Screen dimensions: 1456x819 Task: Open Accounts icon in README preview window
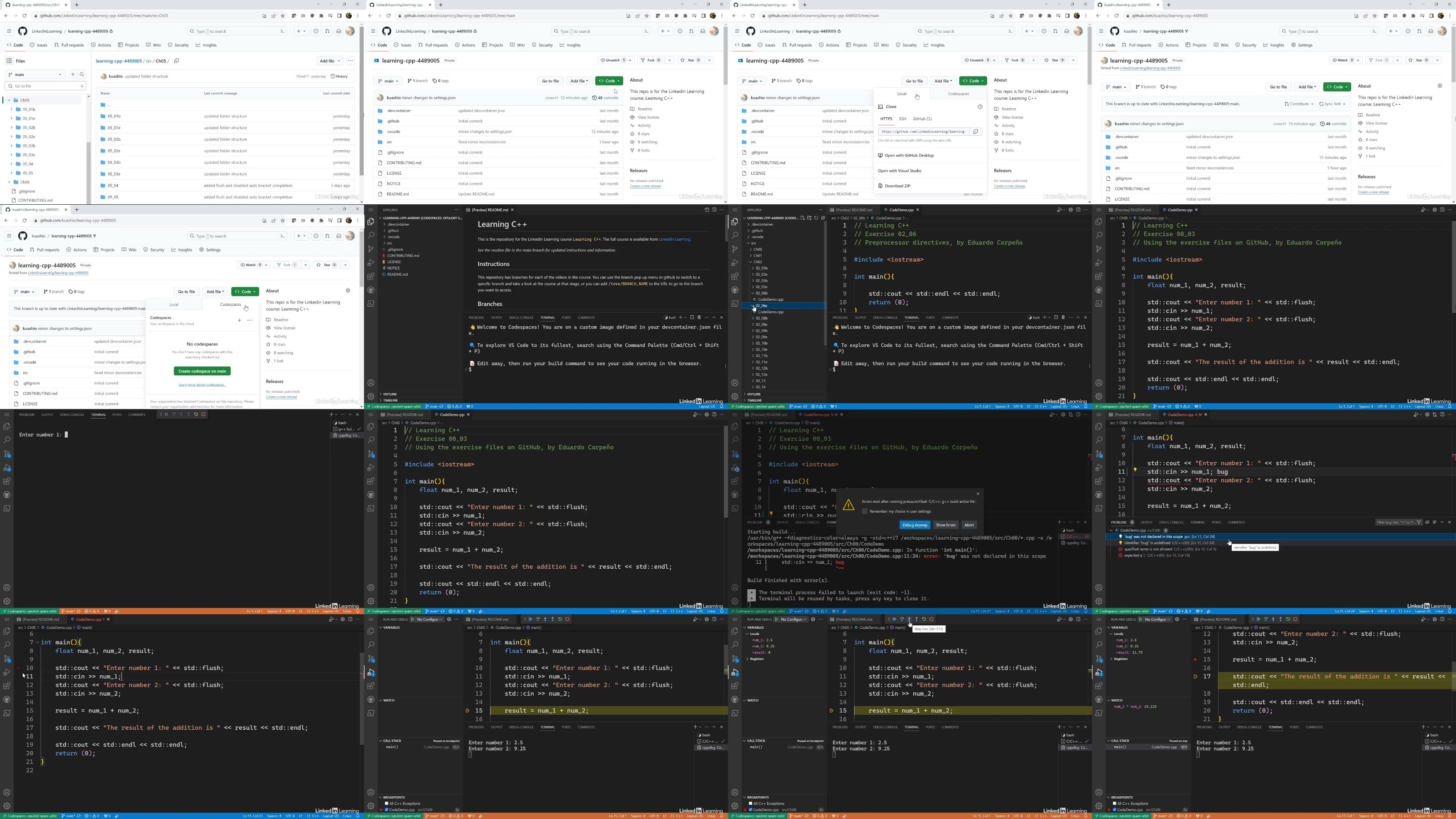371,383
